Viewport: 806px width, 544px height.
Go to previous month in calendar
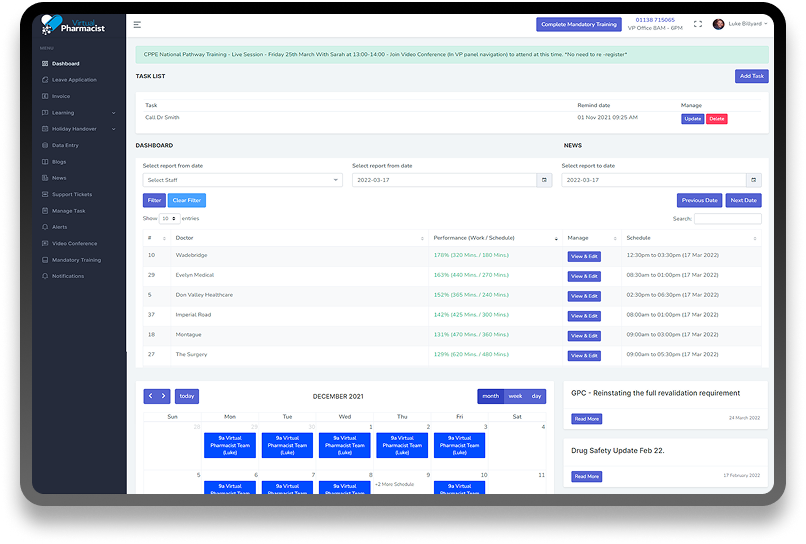point(150,396)
